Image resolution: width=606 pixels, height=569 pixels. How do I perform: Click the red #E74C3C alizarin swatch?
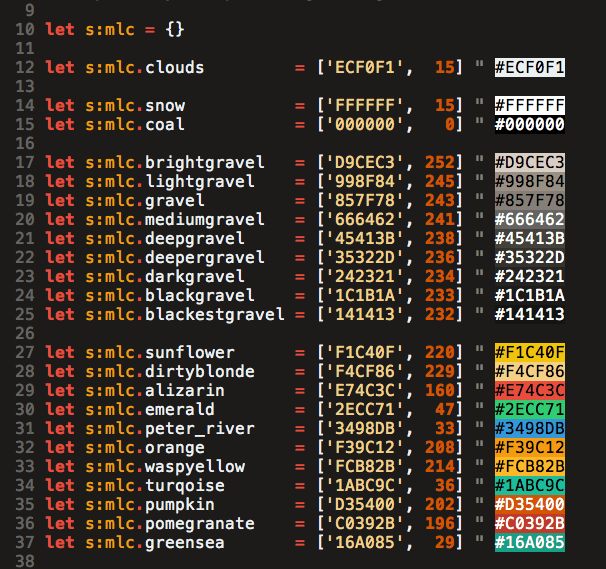[x=529, y=390]
